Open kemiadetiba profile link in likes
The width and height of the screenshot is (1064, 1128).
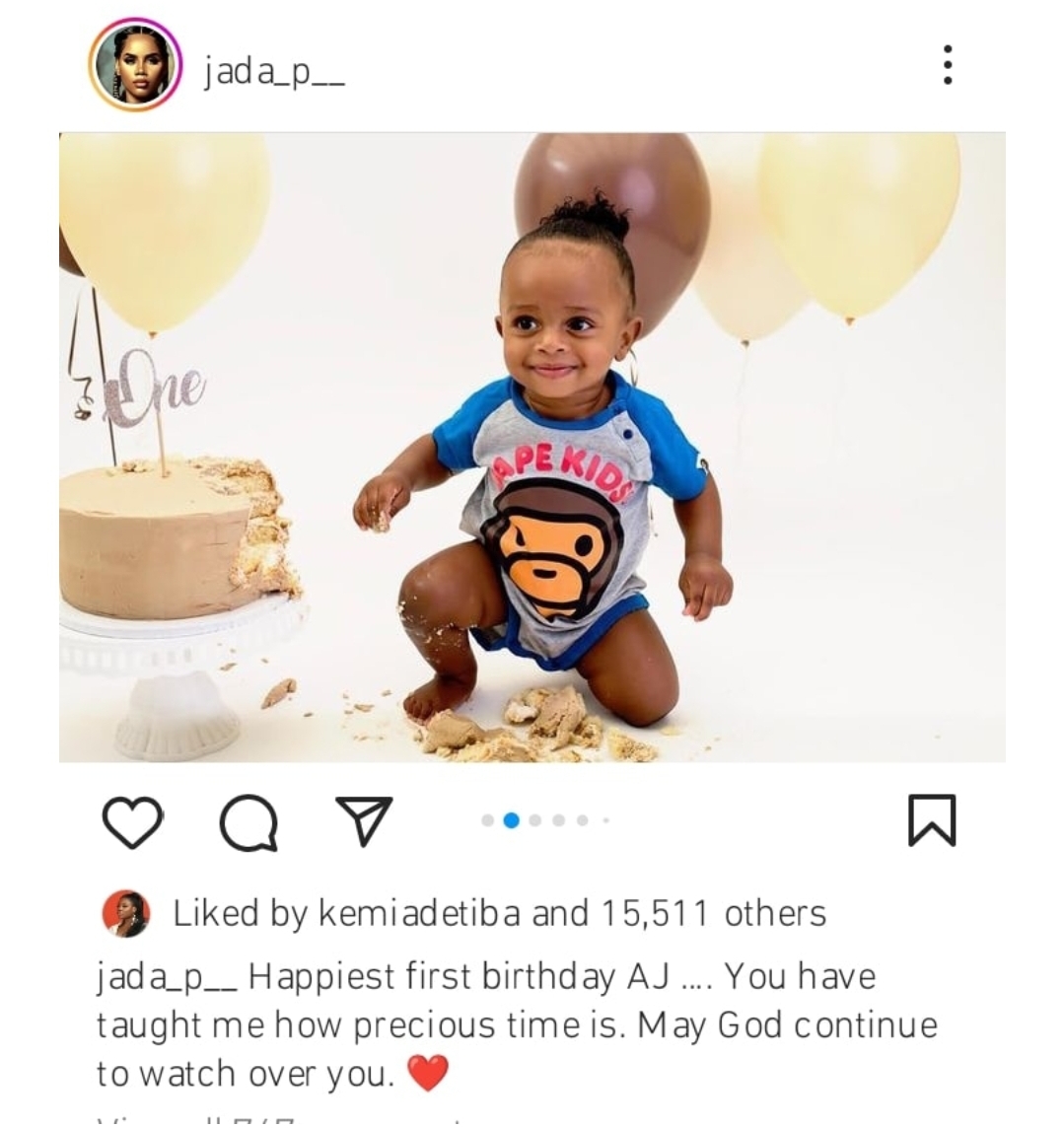pos(419,914)
